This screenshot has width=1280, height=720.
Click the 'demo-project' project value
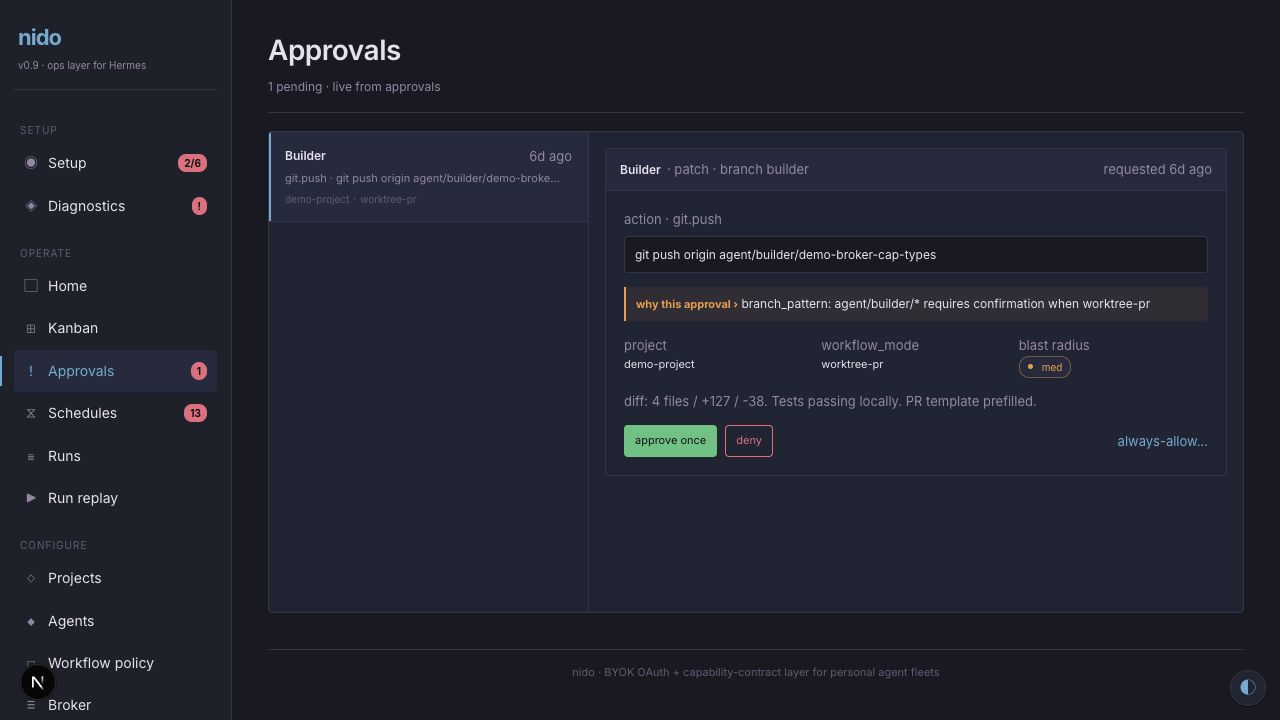659,364
